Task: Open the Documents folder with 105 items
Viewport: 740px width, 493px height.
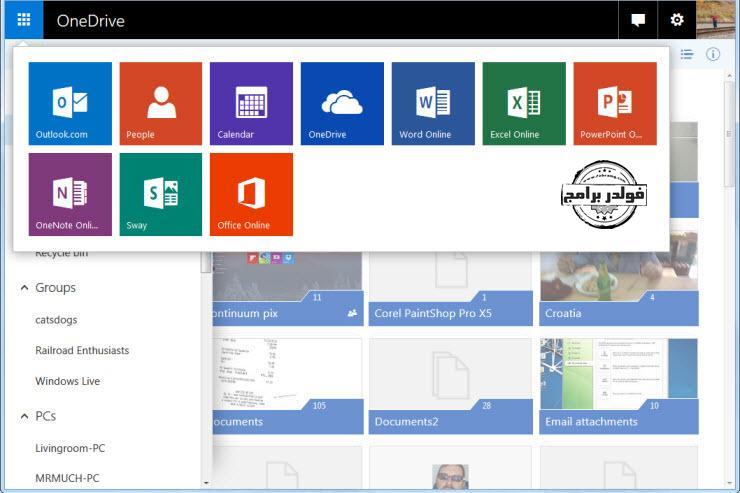Action: click(x=288, y=386)
